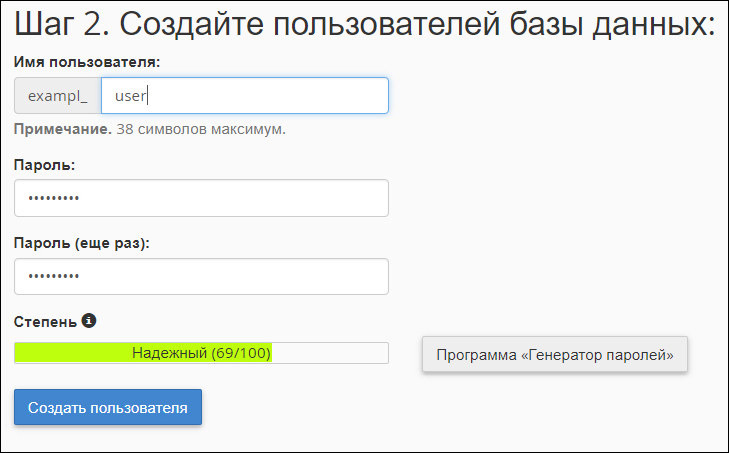Click the empty unfilled part of strength bar
The width and height of the screenshot is (729, 453).
coord(330,353)
